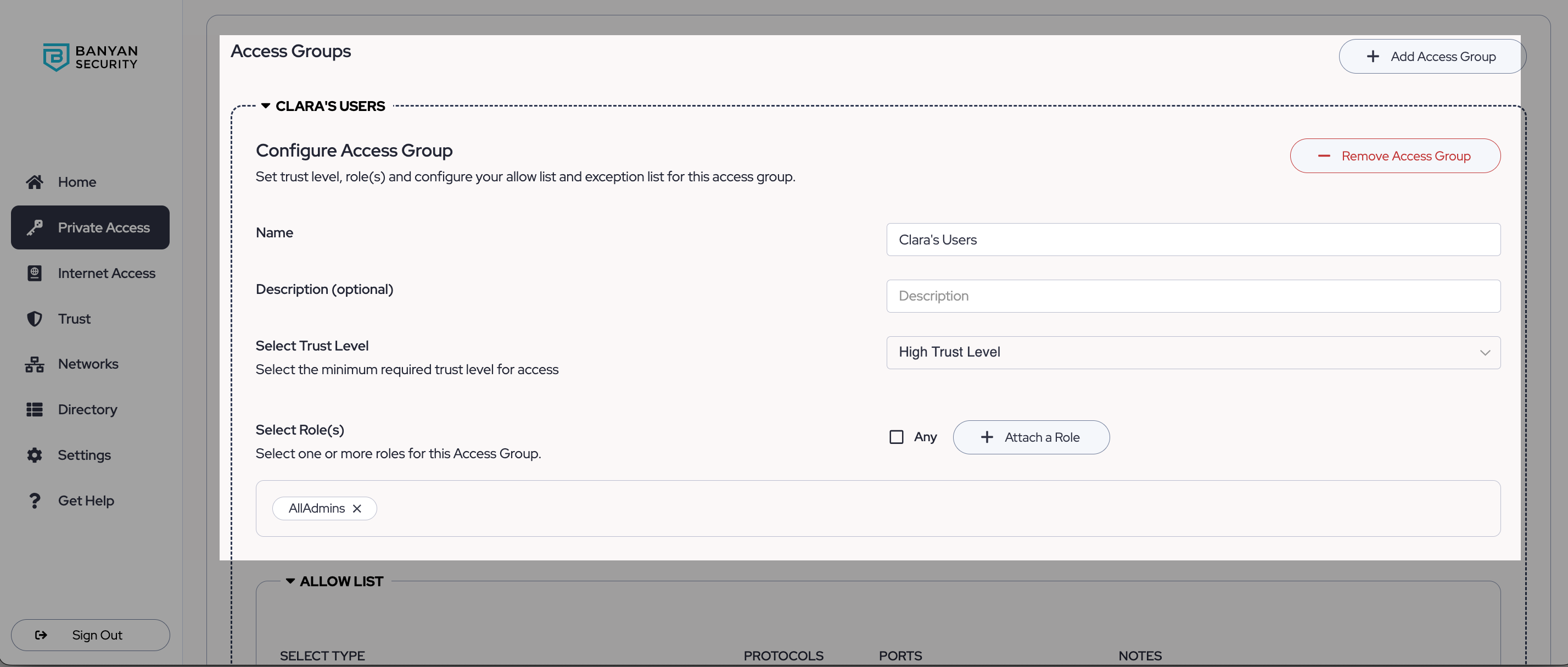The image size is (1568, 667).
Task: Click the Get Help question mark icon
Action: [x=35, y=501]
